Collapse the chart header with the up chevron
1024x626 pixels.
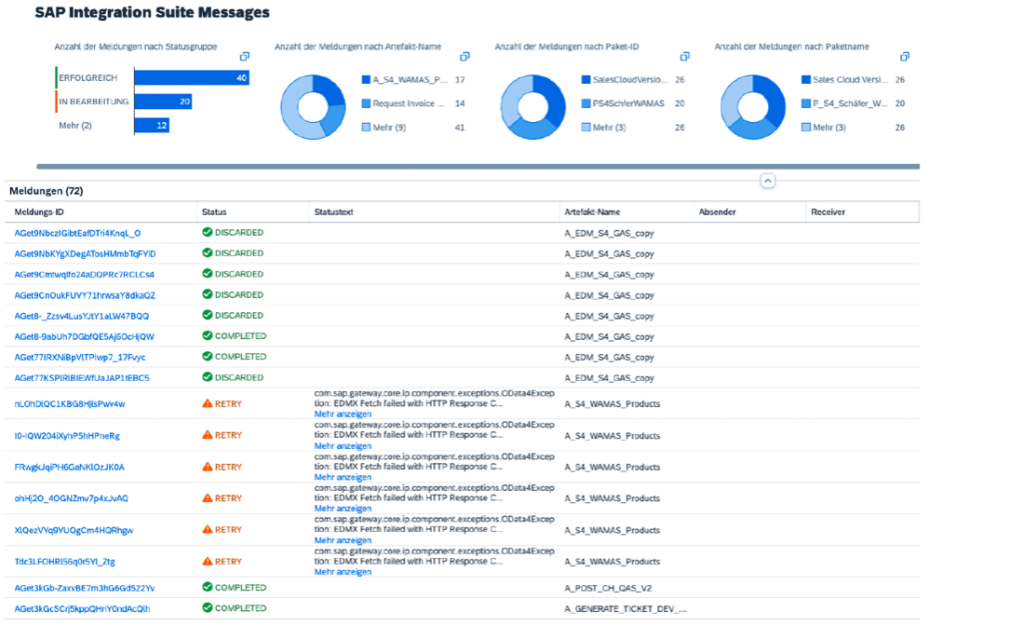768,181
